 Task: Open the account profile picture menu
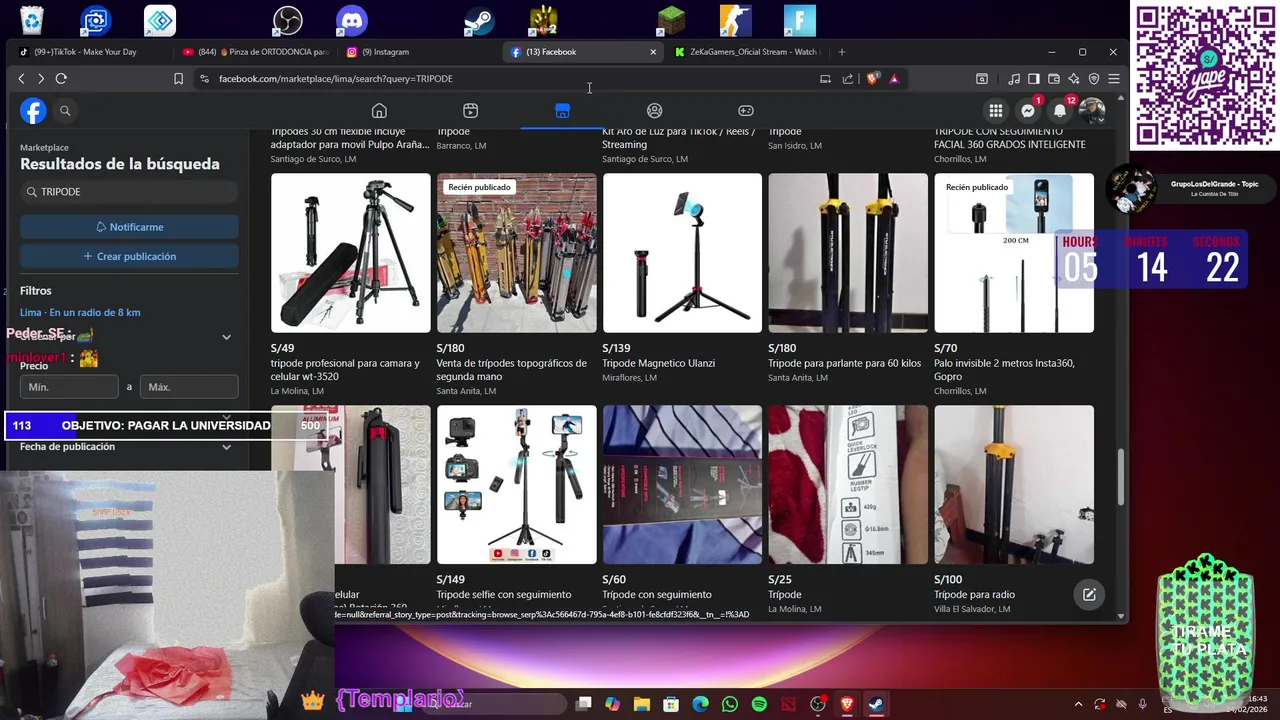(1092, 111)
